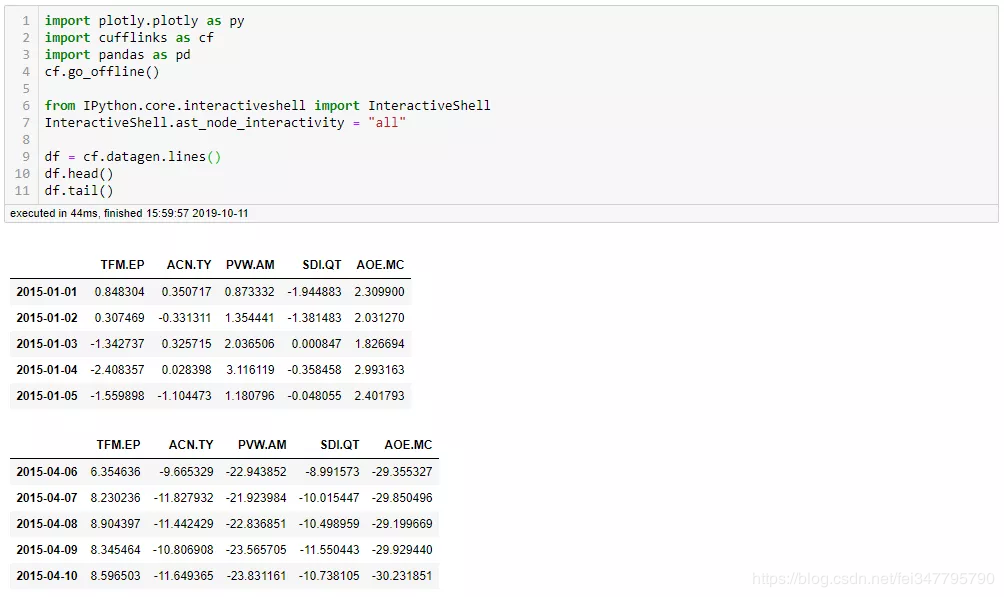Click SDI.QT header in head table
This screenshot has width=1004, height=597.
point(321,265)
